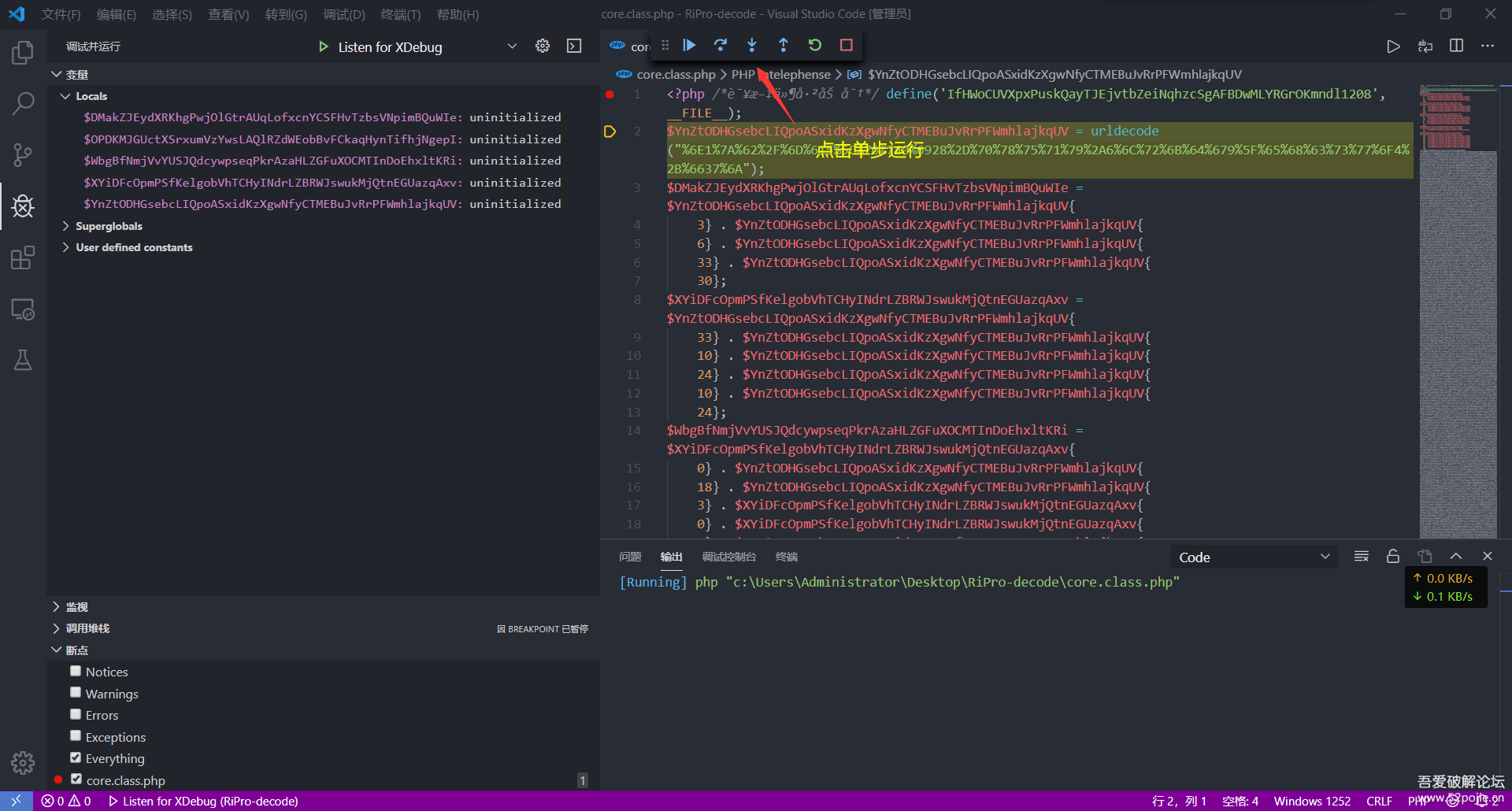
Task: Open the Extensions view in activity bar
Action: pos(23,258)
